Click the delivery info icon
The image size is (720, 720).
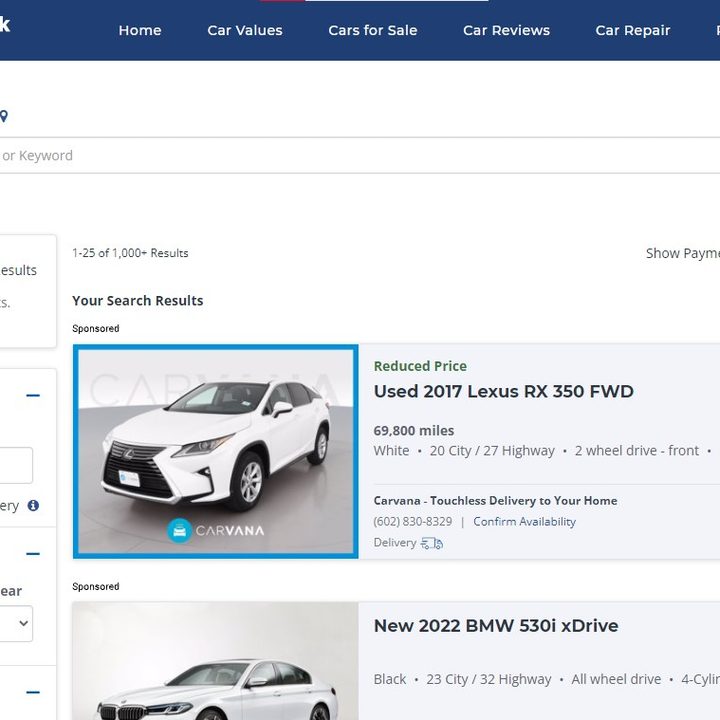[33, 506]
